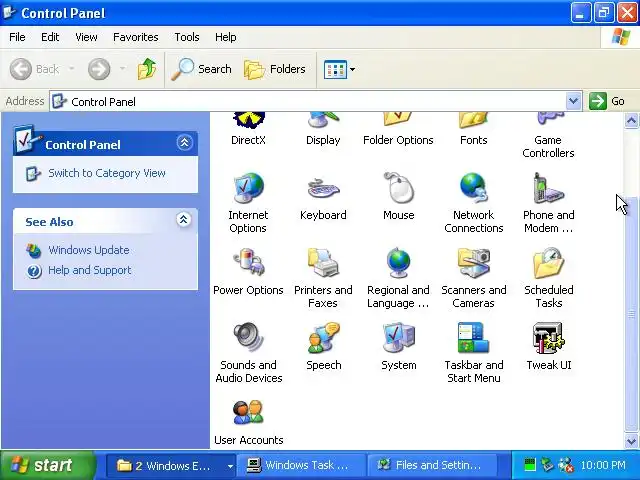Click the safely remove hardware tray icon

coord(547,465)
